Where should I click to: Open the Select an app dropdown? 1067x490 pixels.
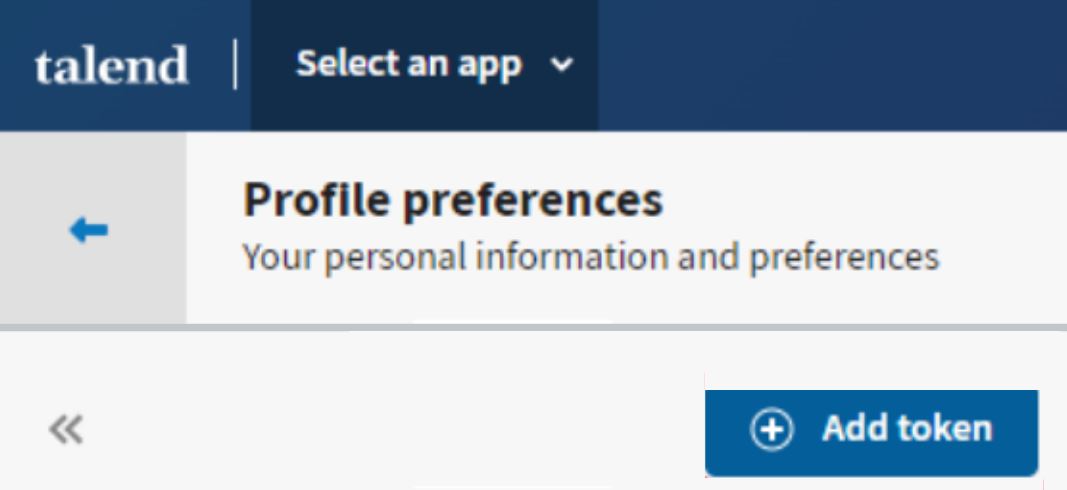424,66
